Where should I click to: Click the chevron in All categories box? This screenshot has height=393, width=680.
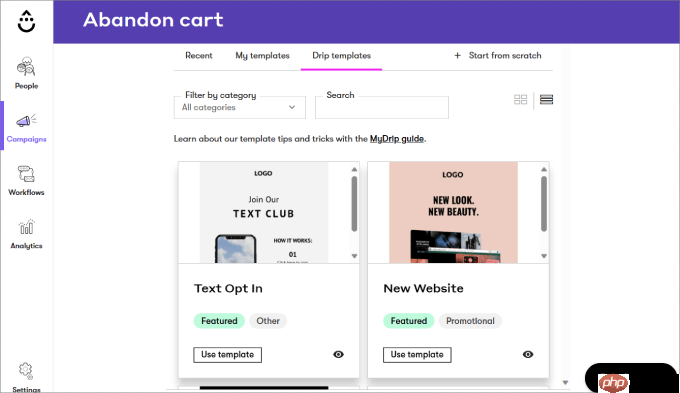292,107
